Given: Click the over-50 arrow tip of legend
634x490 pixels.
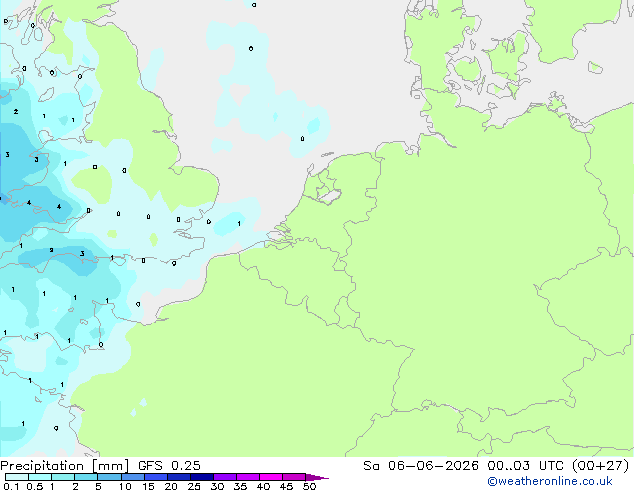Looking at the screenshot, I should tap(317, 477).
